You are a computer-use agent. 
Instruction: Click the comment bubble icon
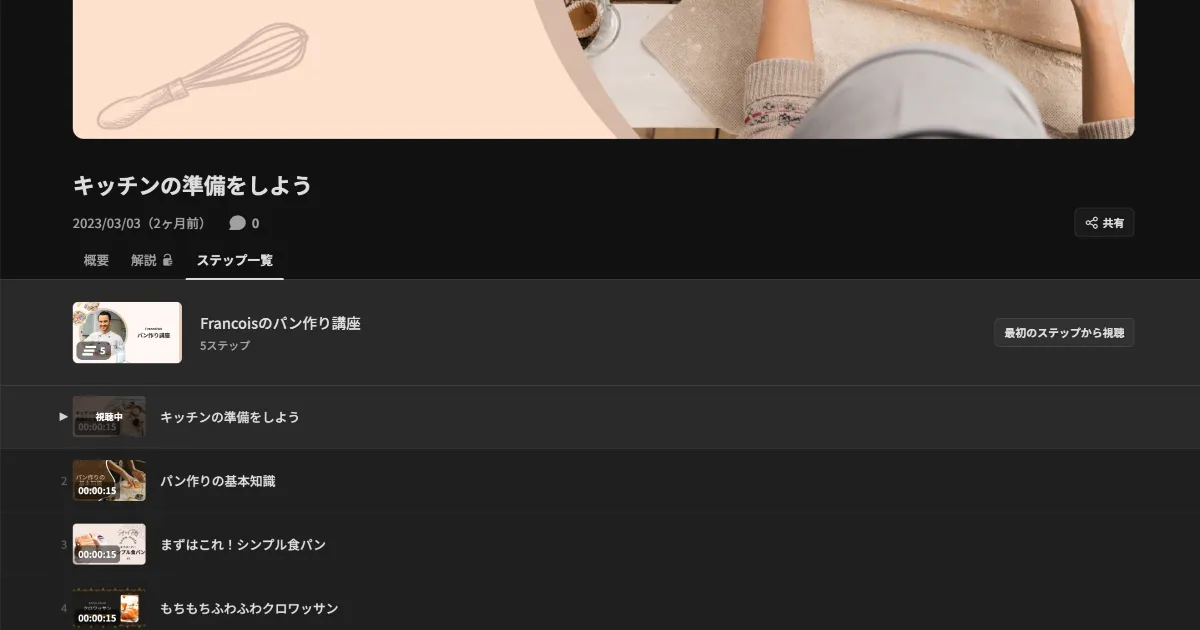[237, 223]
